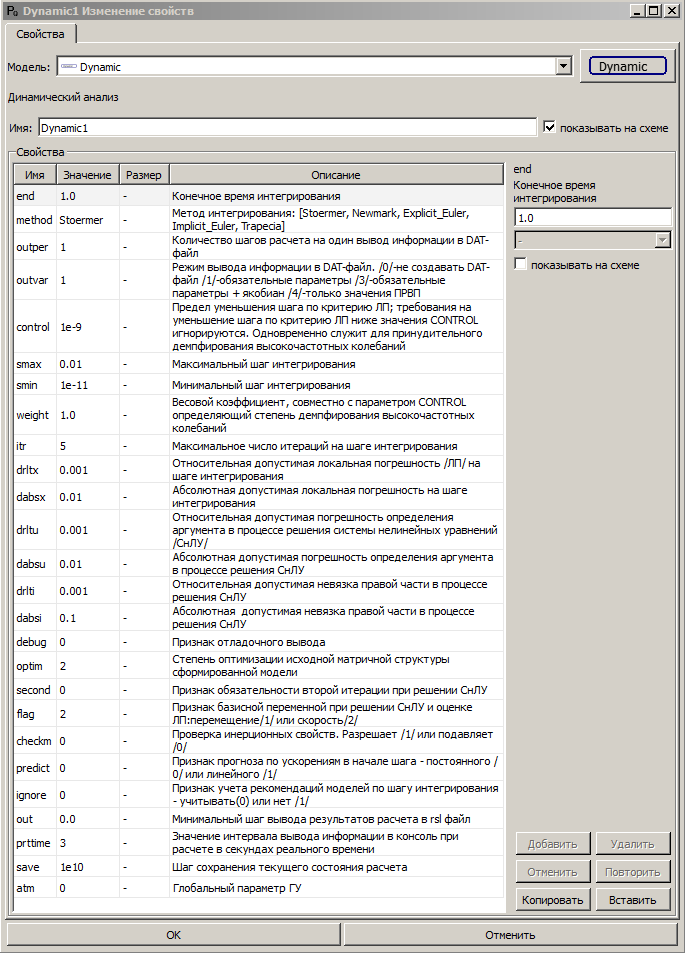
Task: Toggle the parameter 'показывать на схеме' checkbox on right
Action: tap(520, 265)
